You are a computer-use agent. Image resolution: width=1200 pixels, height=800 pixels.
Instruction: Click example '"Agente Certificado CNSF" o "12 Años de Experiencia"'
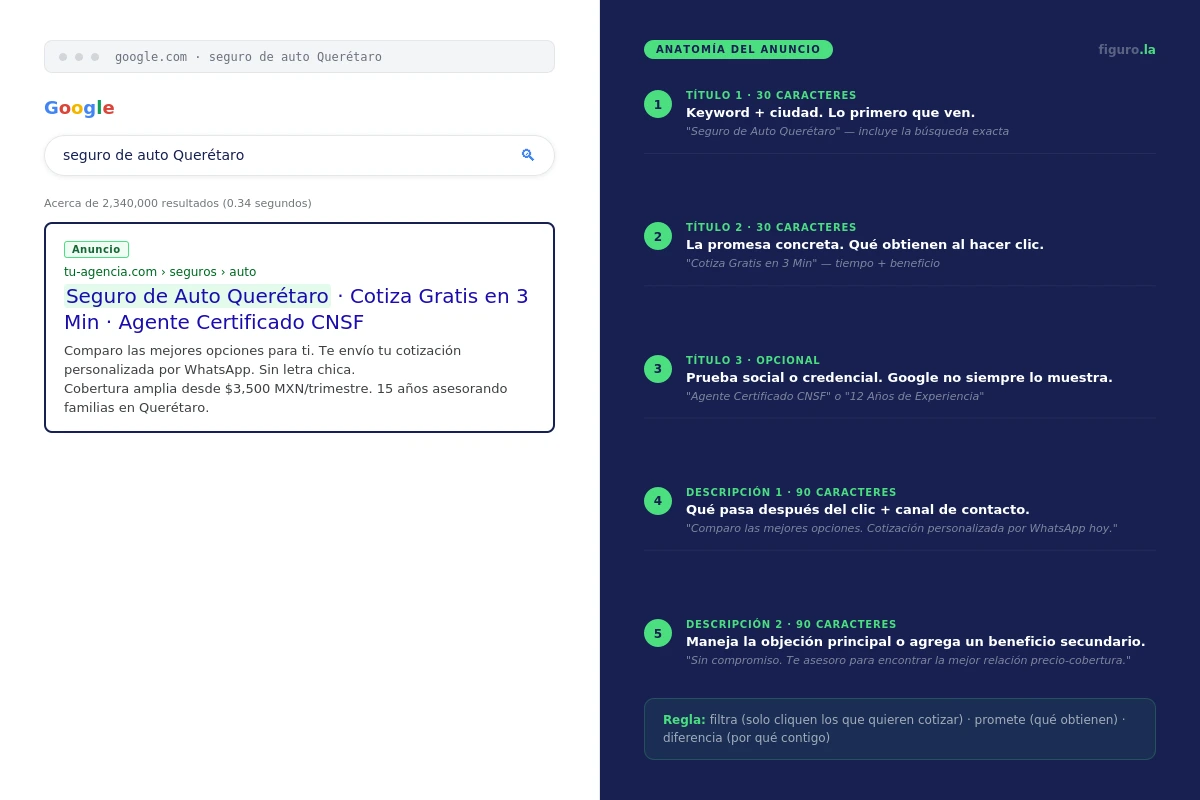point(835,397)
